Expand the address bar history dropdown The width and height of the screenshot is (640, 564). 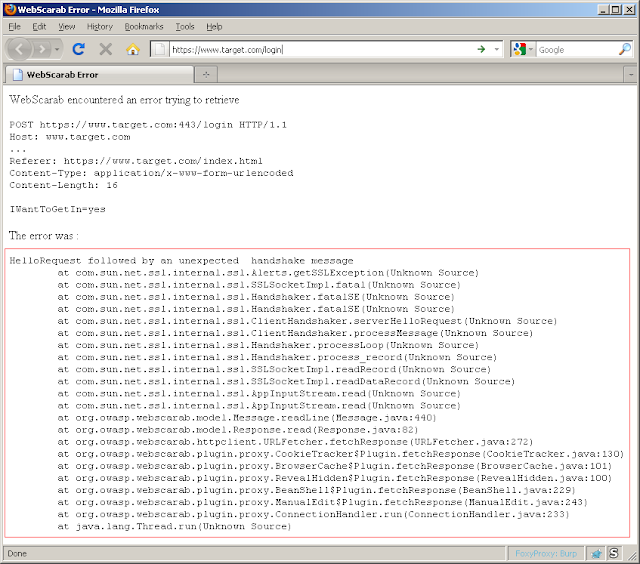pyautogui.click(x=497, y=49)
